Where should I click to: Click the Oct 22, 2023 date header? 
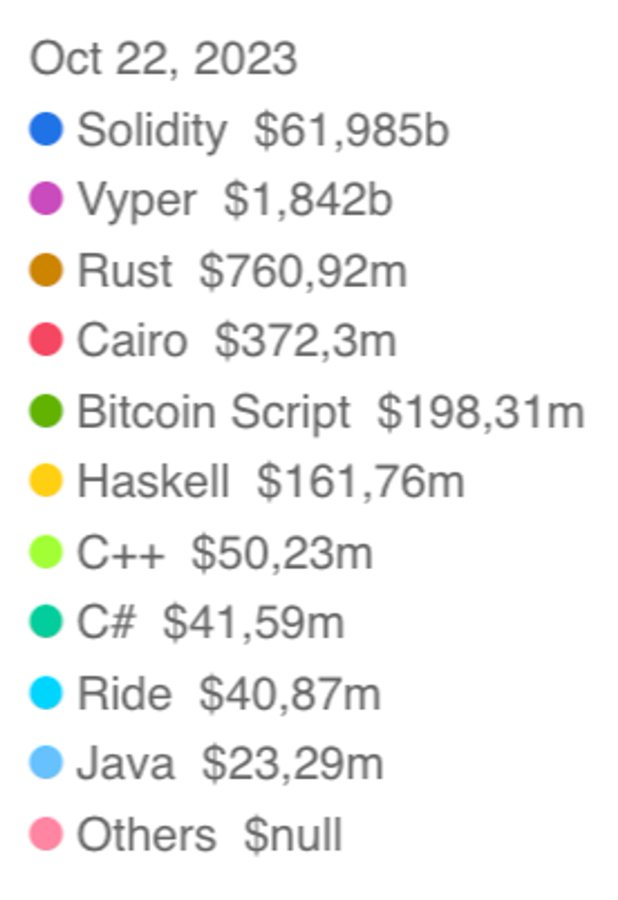tap(163, 59)
